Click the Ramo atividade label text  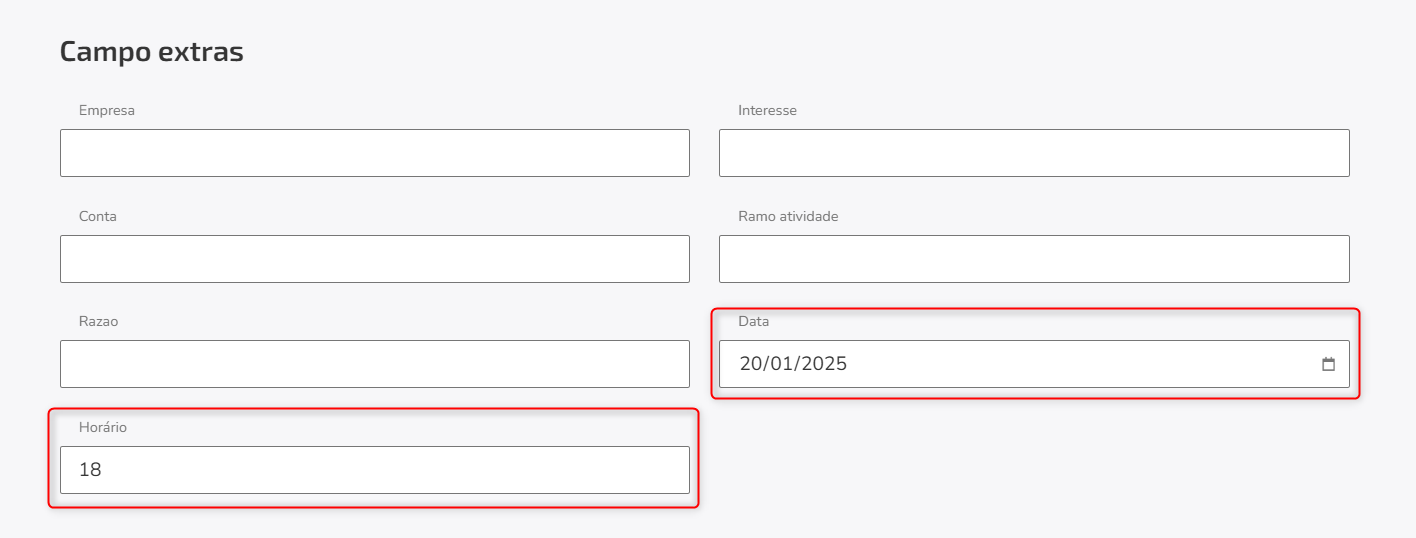(788, 216)
